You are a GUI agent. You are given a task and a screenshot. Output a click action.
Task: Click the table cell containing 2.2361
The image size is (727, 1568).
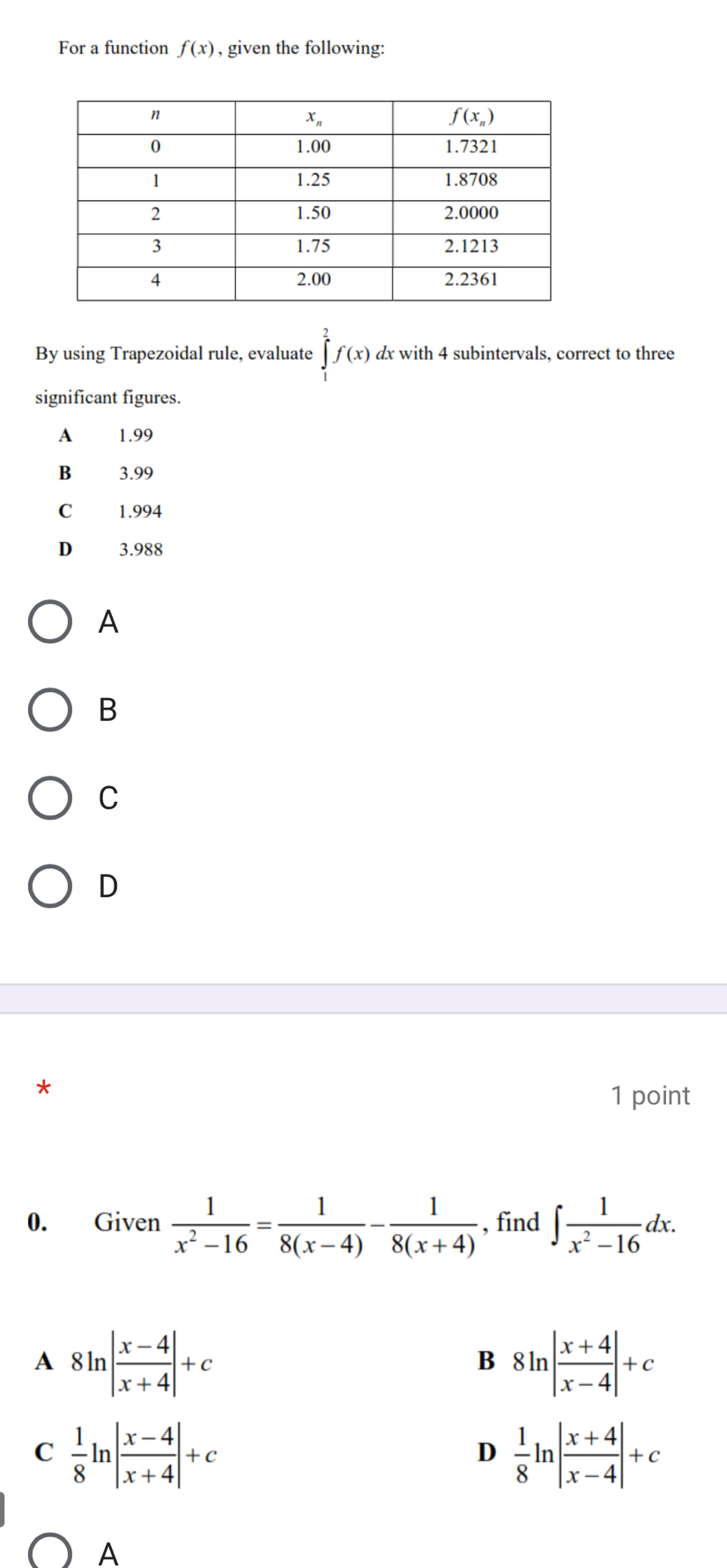[x=471, y=279]
